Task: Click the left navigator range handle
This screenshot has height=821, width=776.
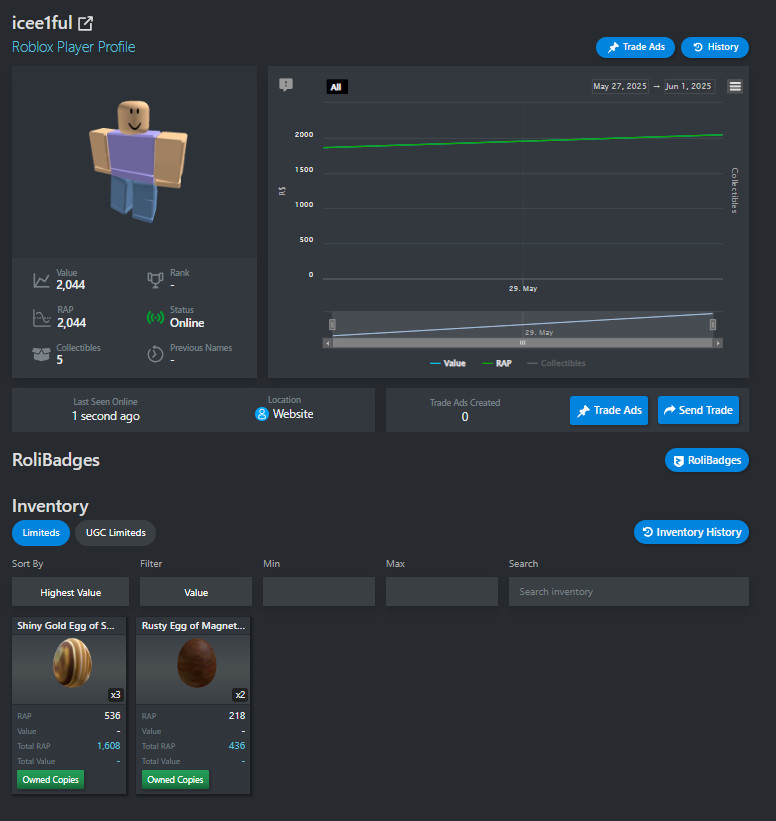Action: [332, 325]
